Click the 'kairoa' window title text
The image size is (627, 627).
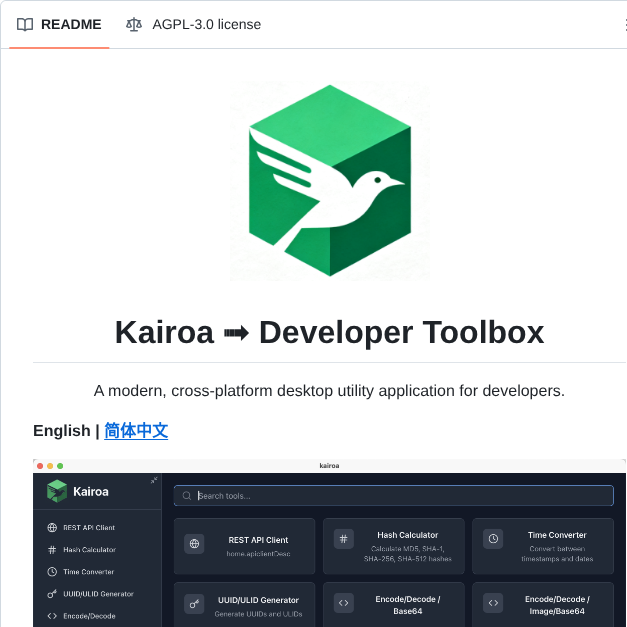tap(329, 465)
